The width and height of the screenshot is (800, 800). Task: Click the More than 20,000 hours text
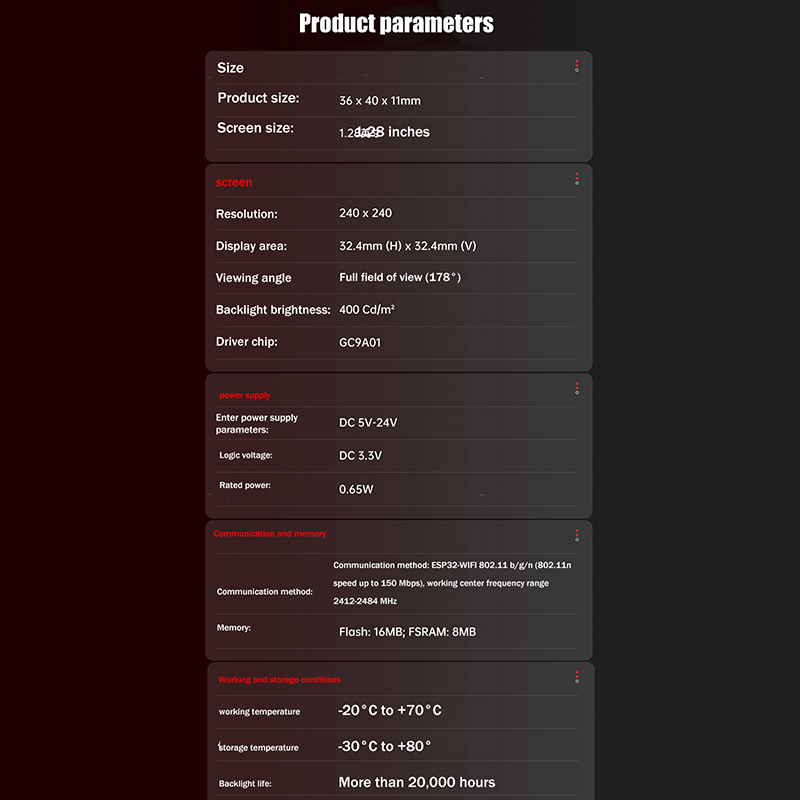point(417,782)
